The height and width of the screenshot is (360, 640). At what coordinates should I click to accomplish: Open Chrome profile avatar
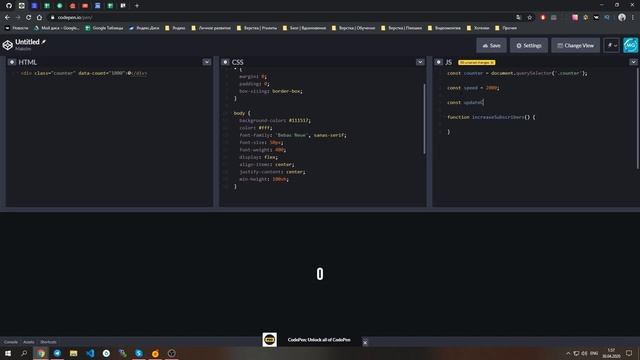click(x=622, y=18)
